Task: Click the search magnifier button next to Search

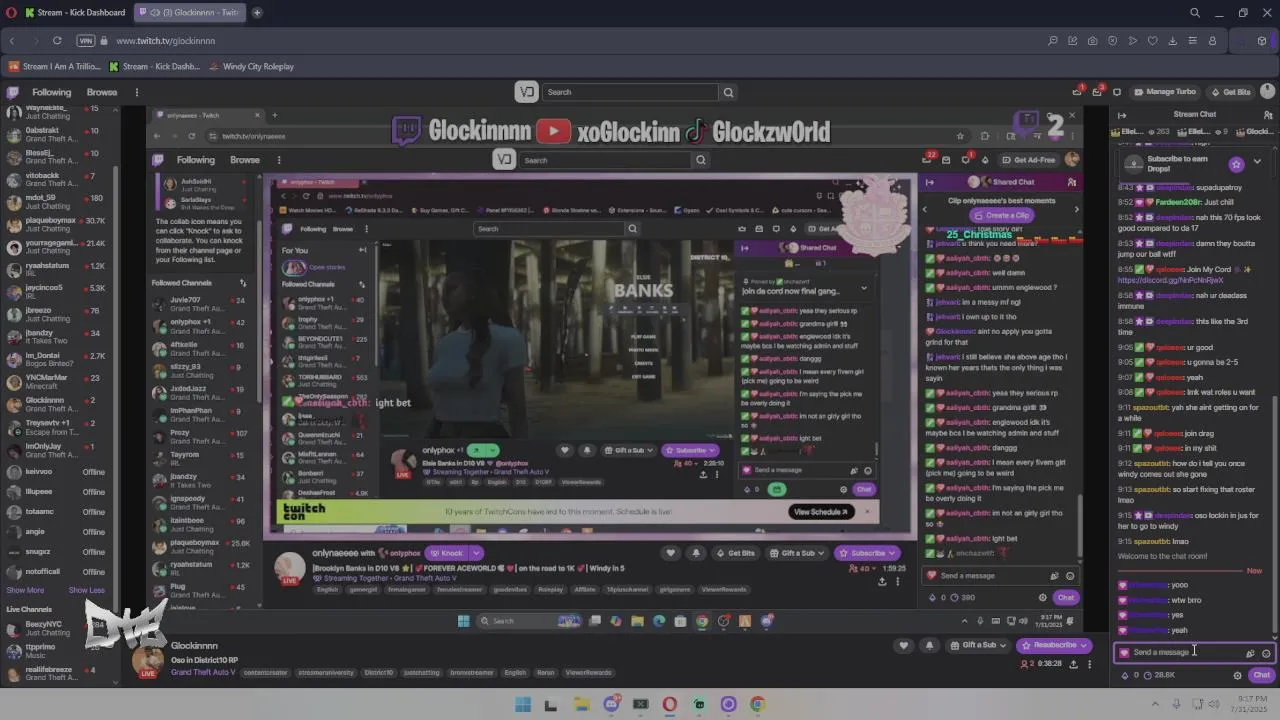Action: (728, 92)
